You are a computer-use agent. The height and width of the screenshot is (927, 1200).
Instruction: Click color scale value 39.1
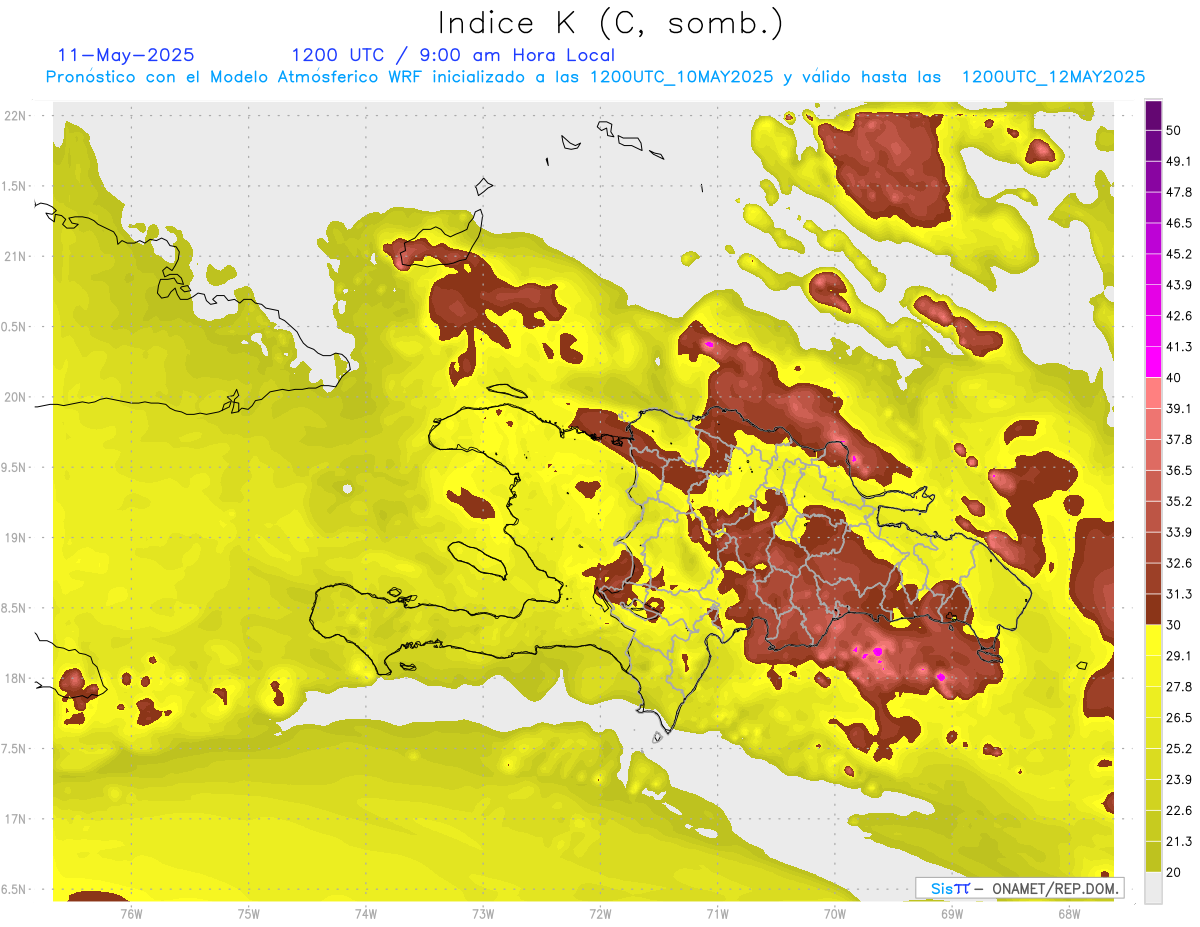pos(1178,409)
